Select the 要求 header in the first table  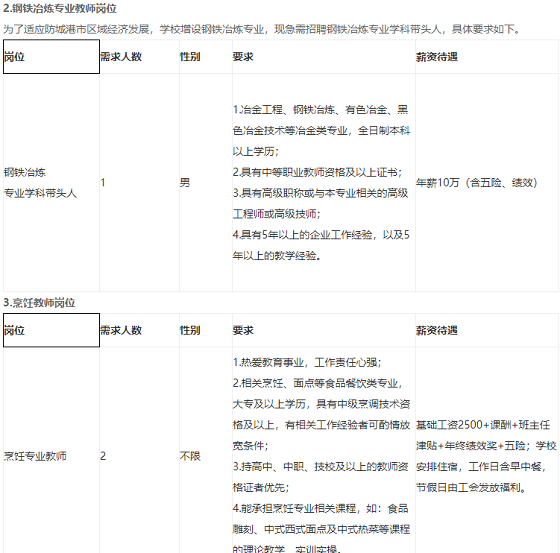[324, 57]
